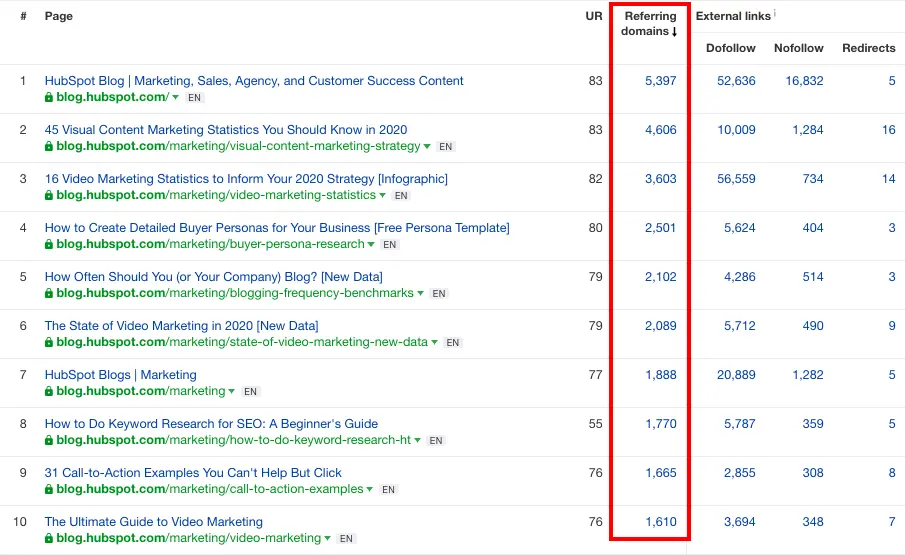This screenshot has width=905, height=555.
Task: Click referring domains value 2,501
Action: [660, 228]
